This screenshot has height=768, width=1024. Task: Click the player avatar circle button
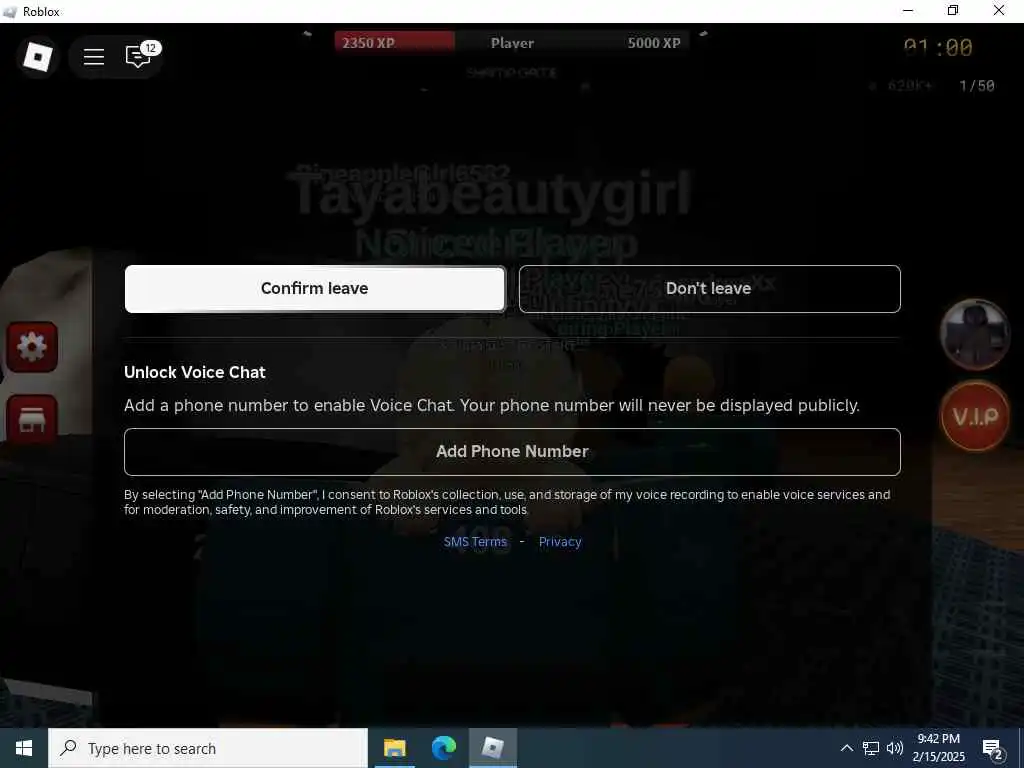tap(975, 334)
